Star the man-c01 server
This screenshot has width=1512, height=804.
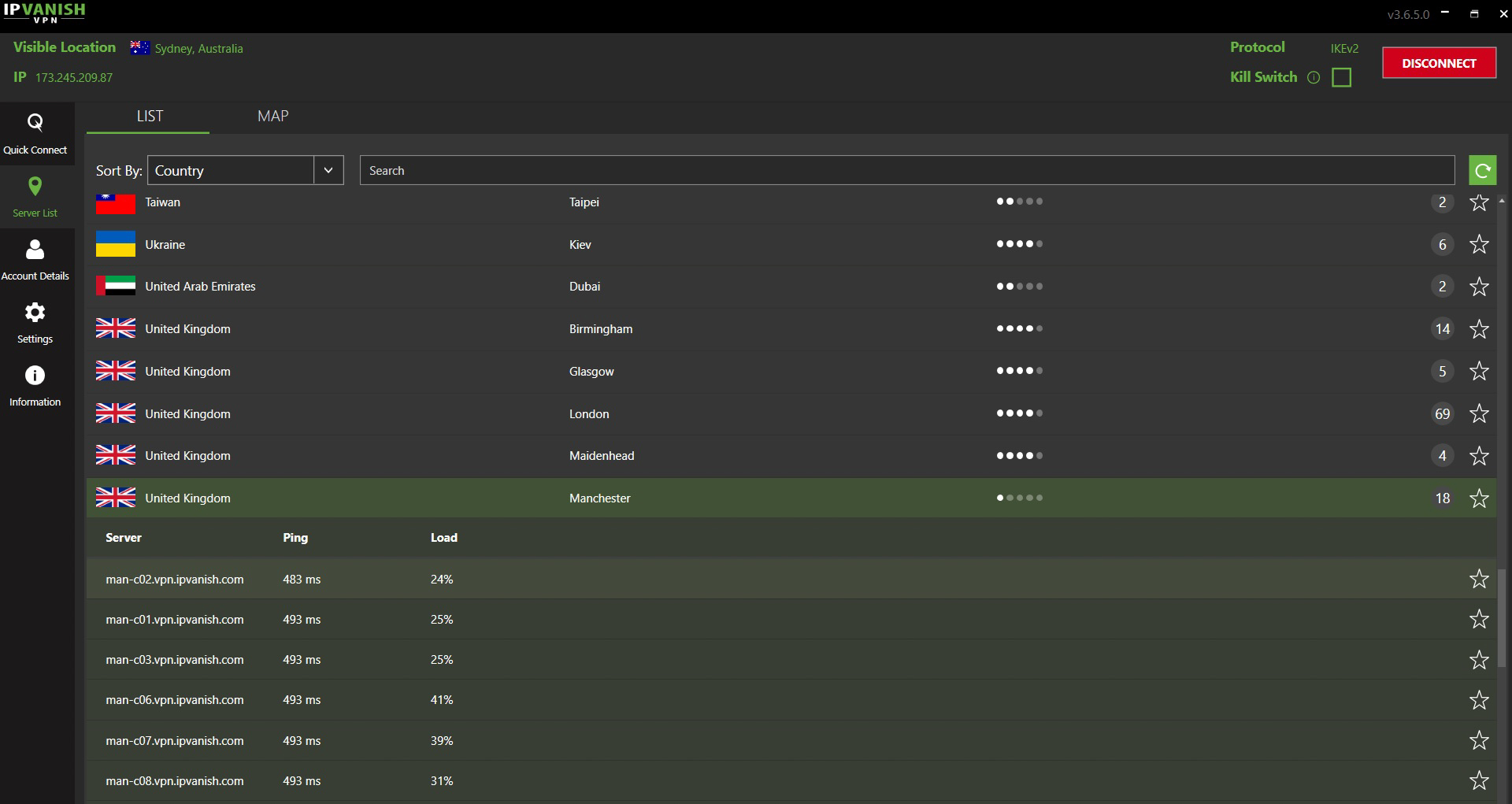coord(1479,619)
